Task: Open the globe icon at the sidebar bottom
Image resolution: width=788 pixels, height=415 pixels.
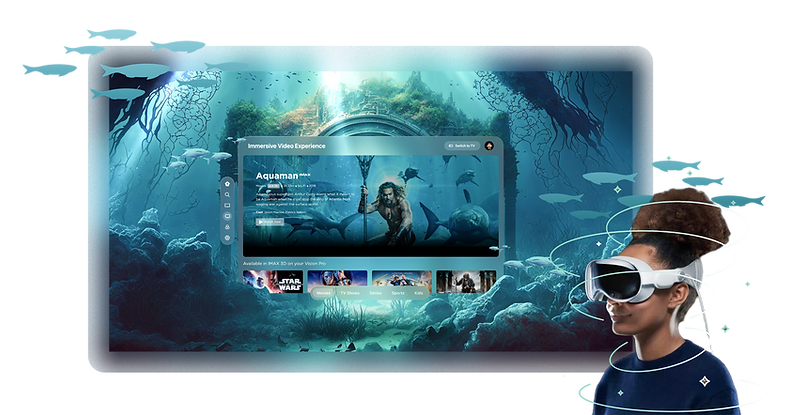Action: (227, 238)
